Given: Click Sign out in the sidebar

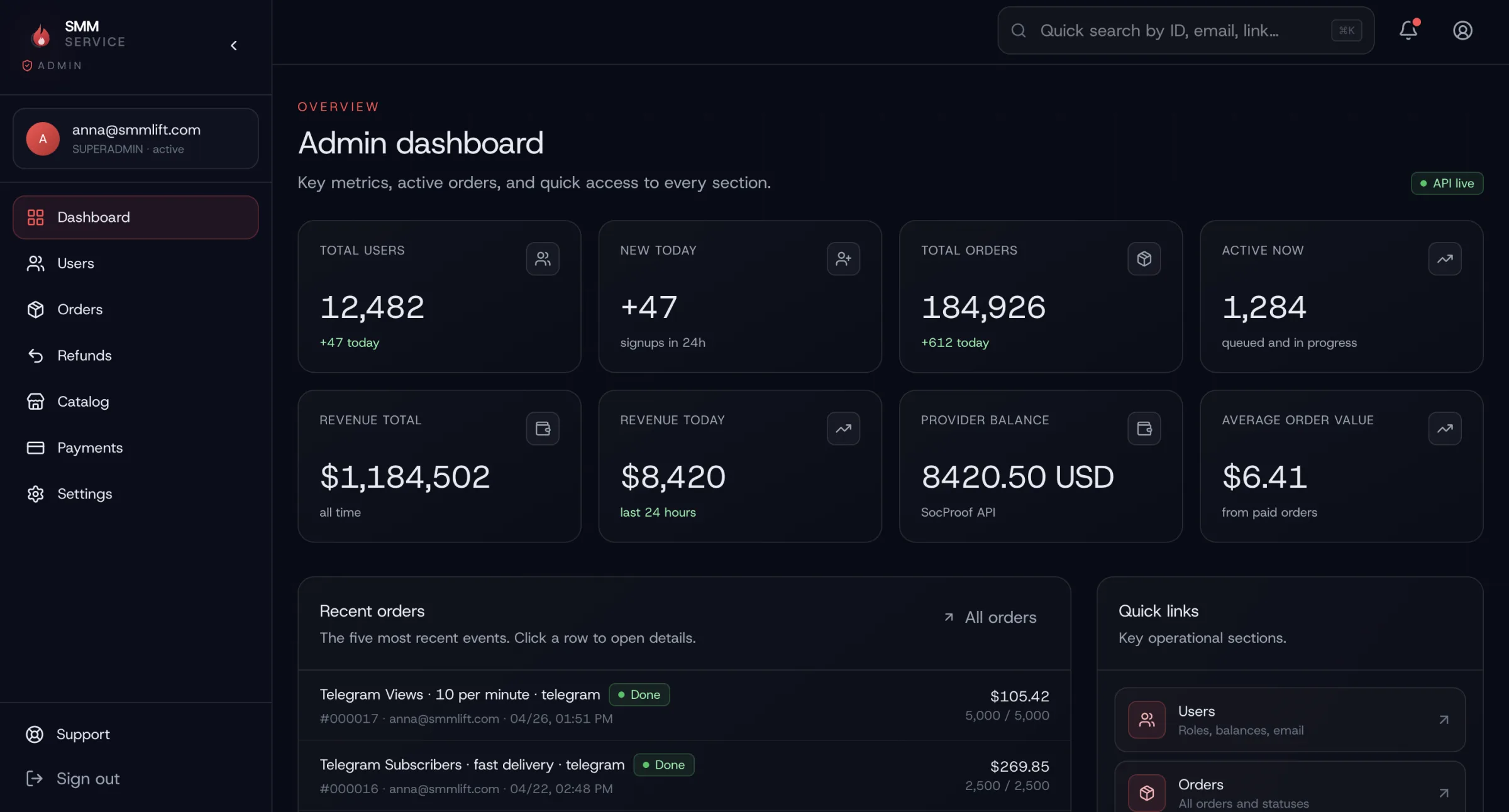Looking at the screenshot, I should click(x=87, y=779).
